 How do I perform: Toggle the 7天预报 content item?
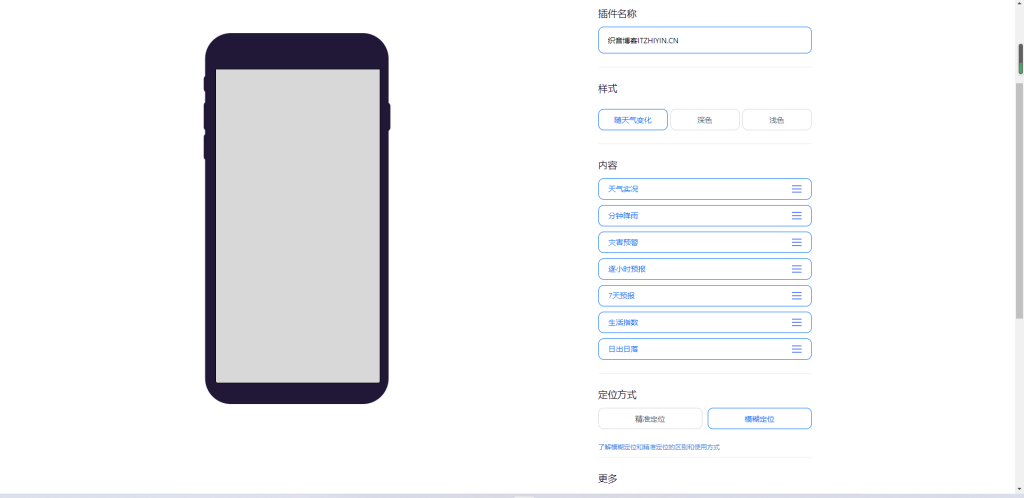coord(705,296)
